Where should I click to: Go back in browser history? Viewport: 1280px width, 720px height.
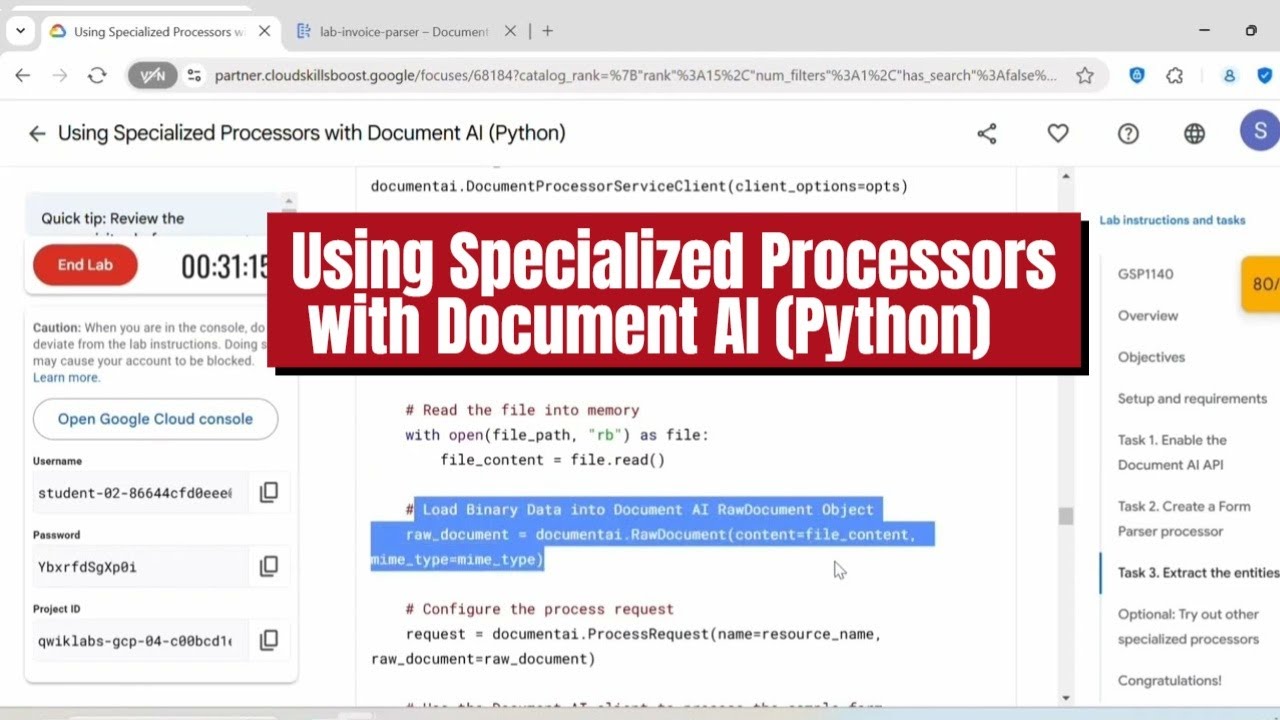pos(23,75)
